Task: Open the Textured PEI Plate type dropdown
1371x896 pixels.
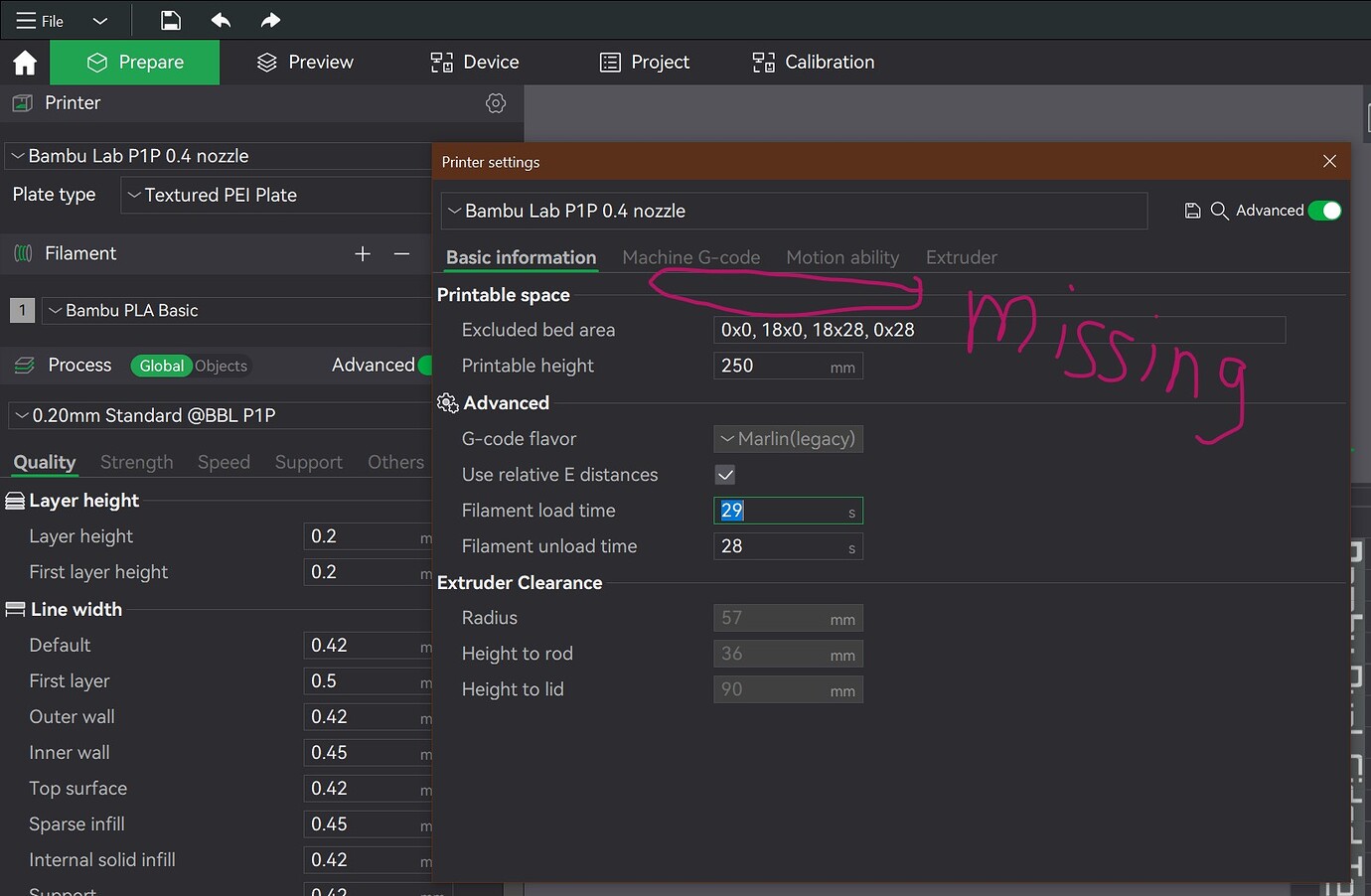Action: coord(276,196)
